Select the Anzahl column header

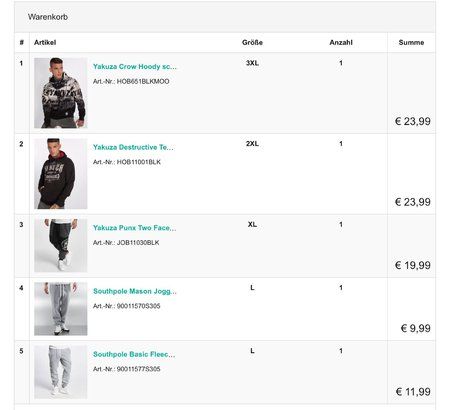point(341,42)
